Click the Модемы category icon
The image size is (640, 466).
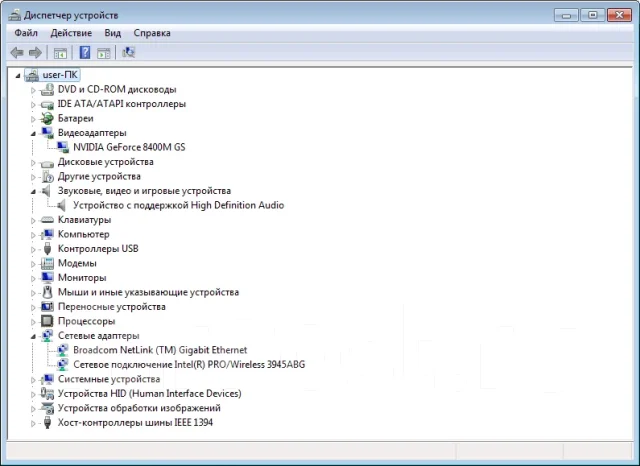coord(47,263)
